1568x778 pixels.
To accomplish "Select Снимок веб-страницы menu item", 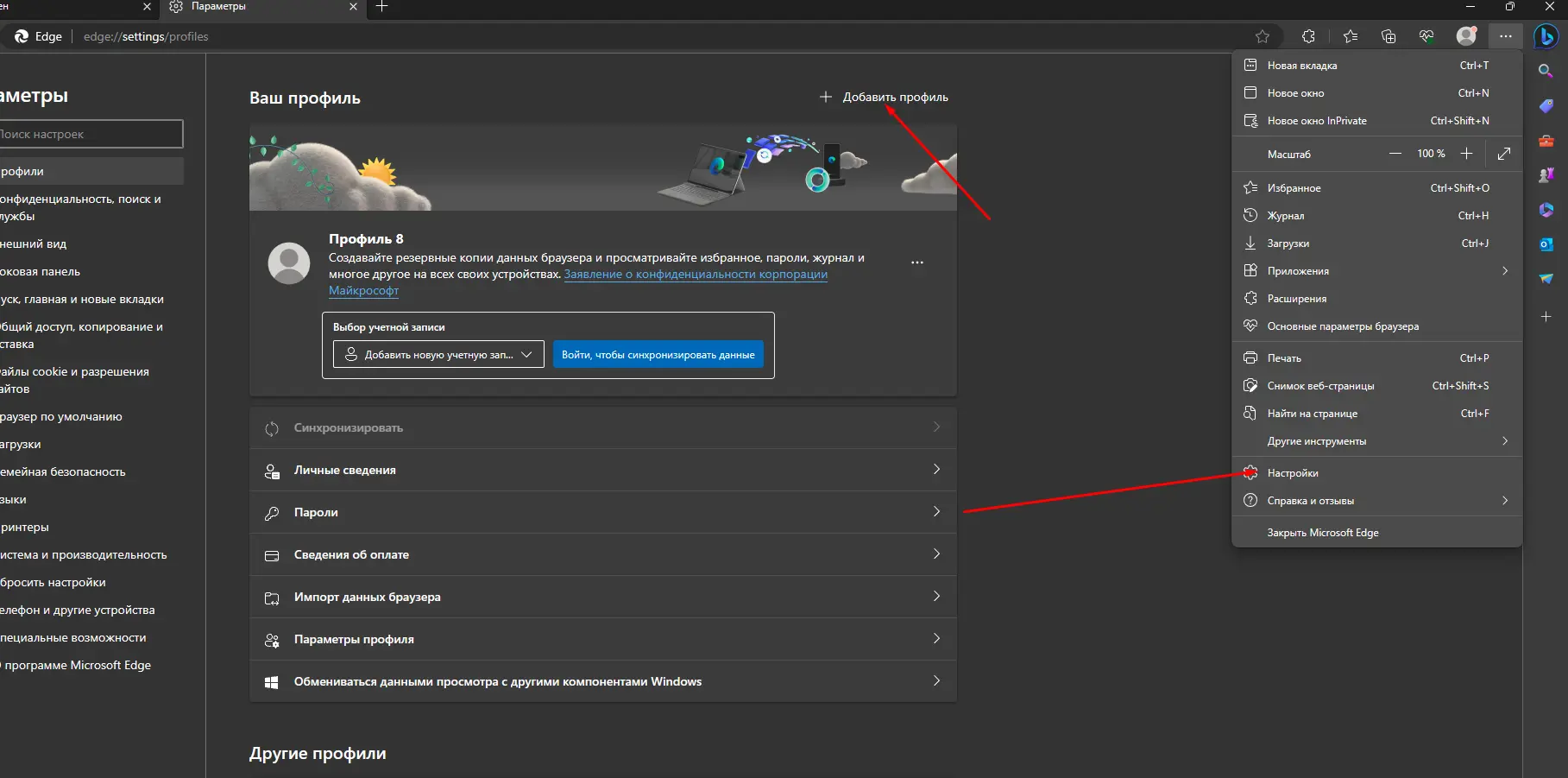I will pos(1376,386).
